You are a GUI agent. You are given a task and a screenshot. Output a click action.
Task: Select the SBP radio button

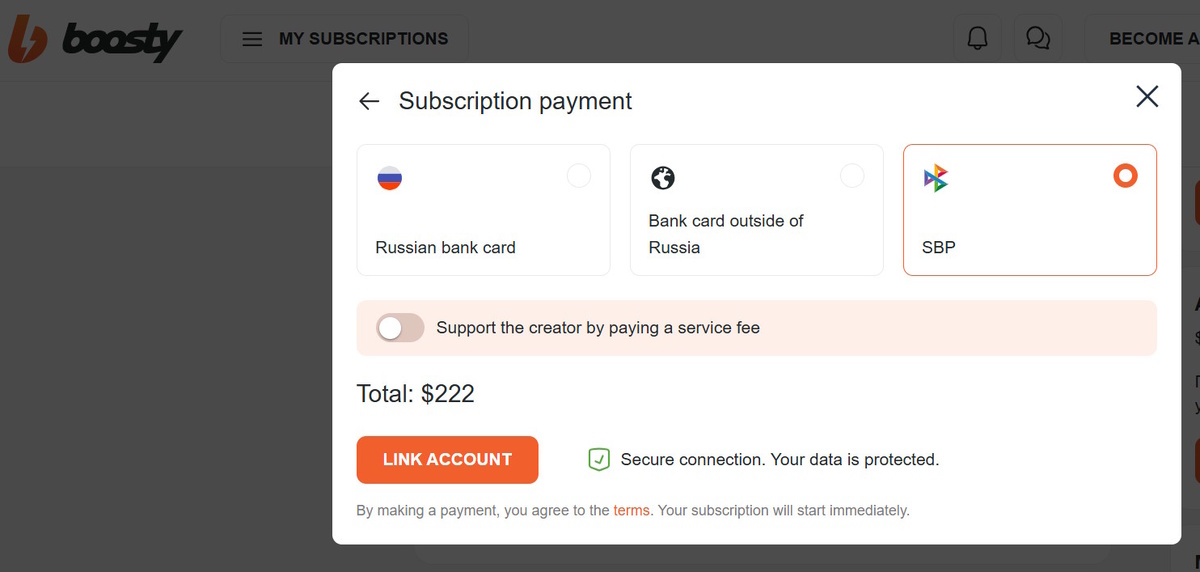(1125, 176)
